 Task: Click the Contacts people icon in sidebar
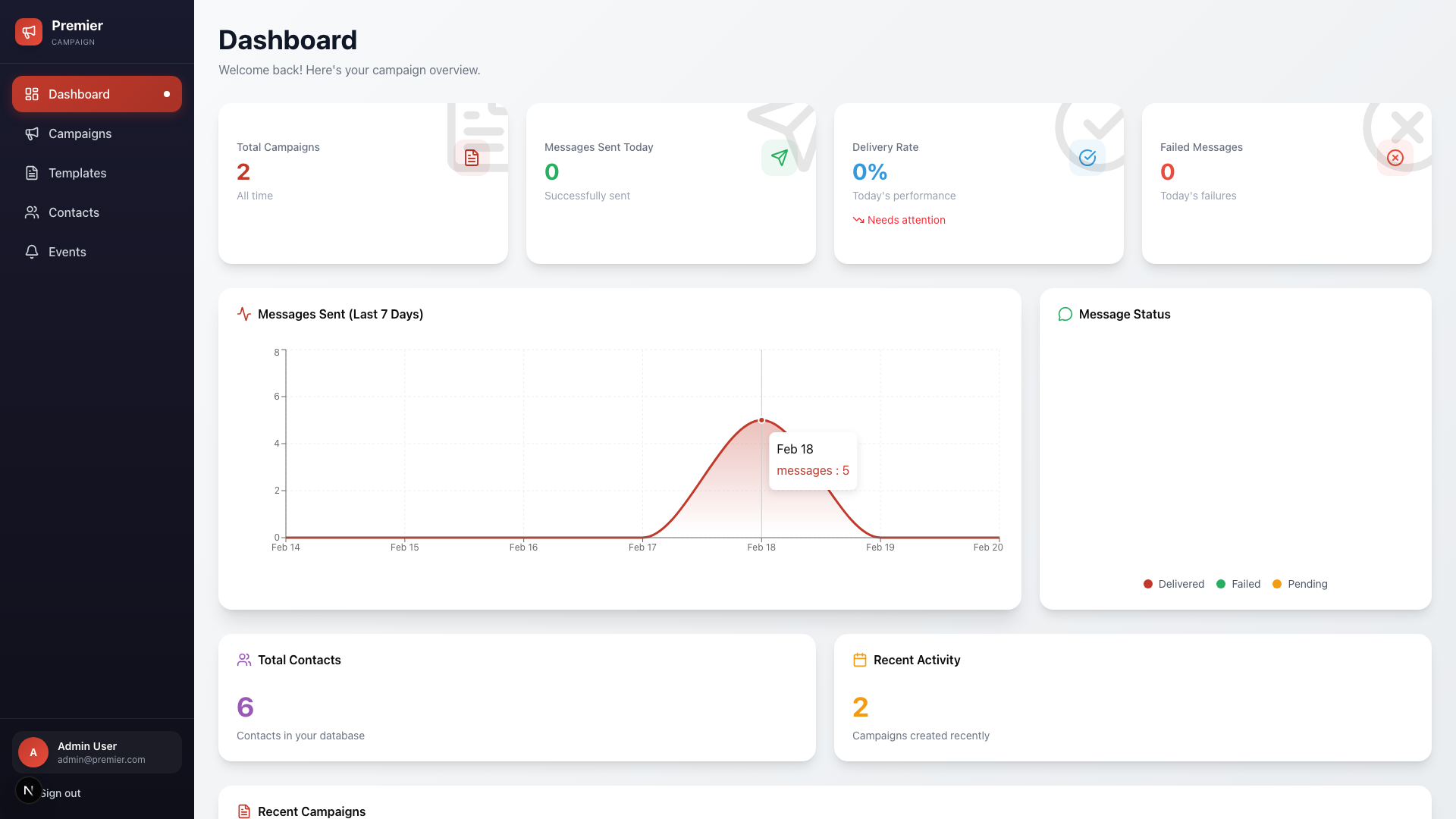[32, 212]
